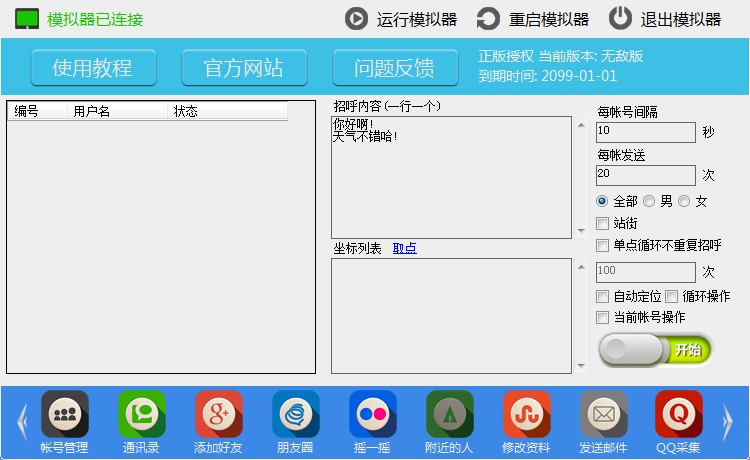The height and width of the screenshot is (460, 750).
Task: Open the 问题反馈 feedback button
Action: point(395,67)
